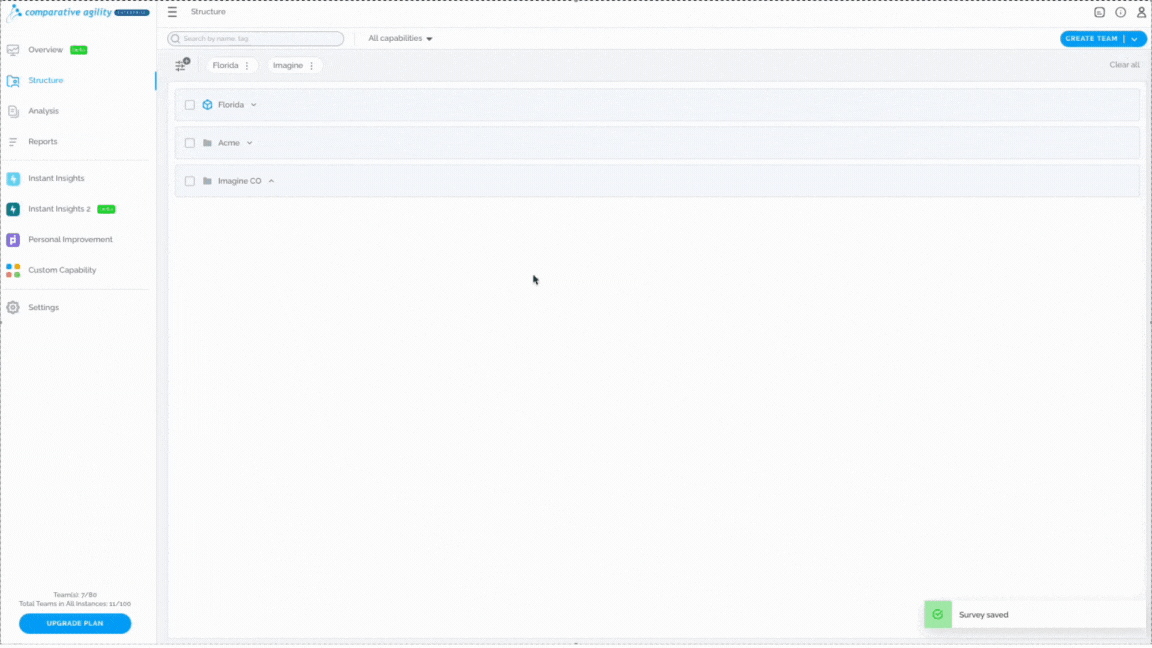1152x648 pixels.
Task: Click the Florida cube icon
Action: [x=207, y=105]
